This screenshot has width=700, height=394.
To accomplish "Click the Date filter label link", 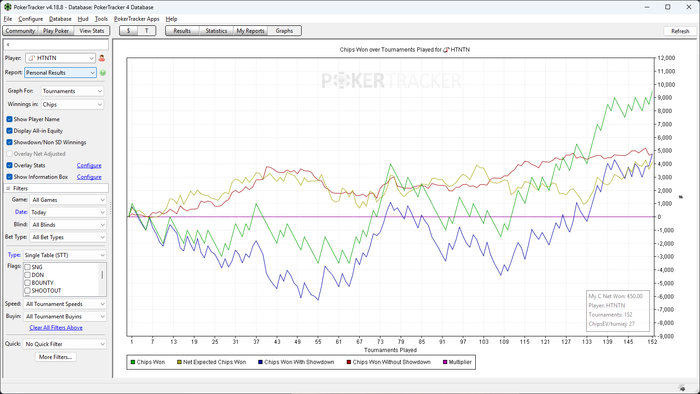I will (x=21, y=212).
